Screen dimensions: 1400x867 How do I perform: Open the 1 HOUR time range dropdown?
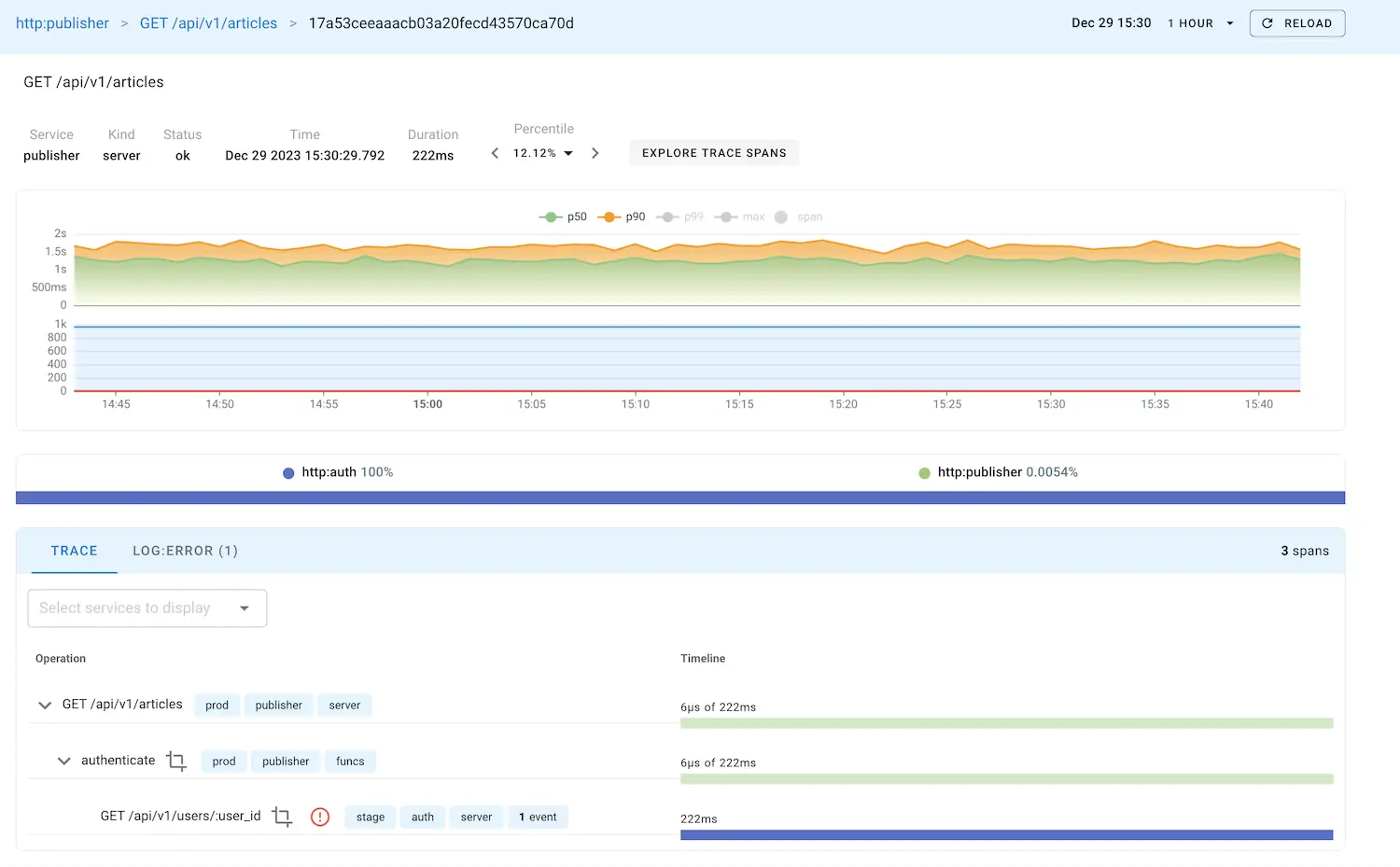tap(1200, 23)
